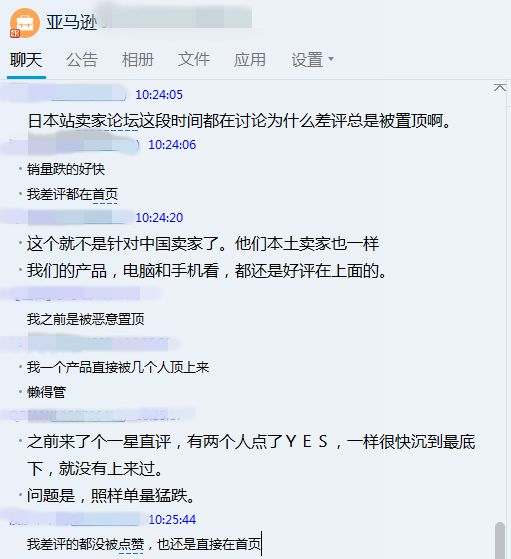Expand the 设置 dropdown menu
Viewport: 511px width, 559px height.
(x=312, y=60)
